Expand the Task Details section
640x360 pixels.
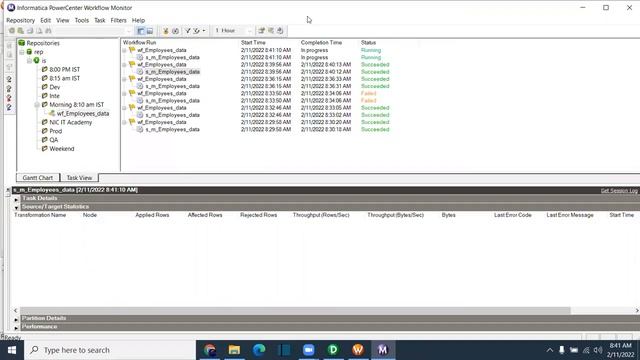point(16,199)
